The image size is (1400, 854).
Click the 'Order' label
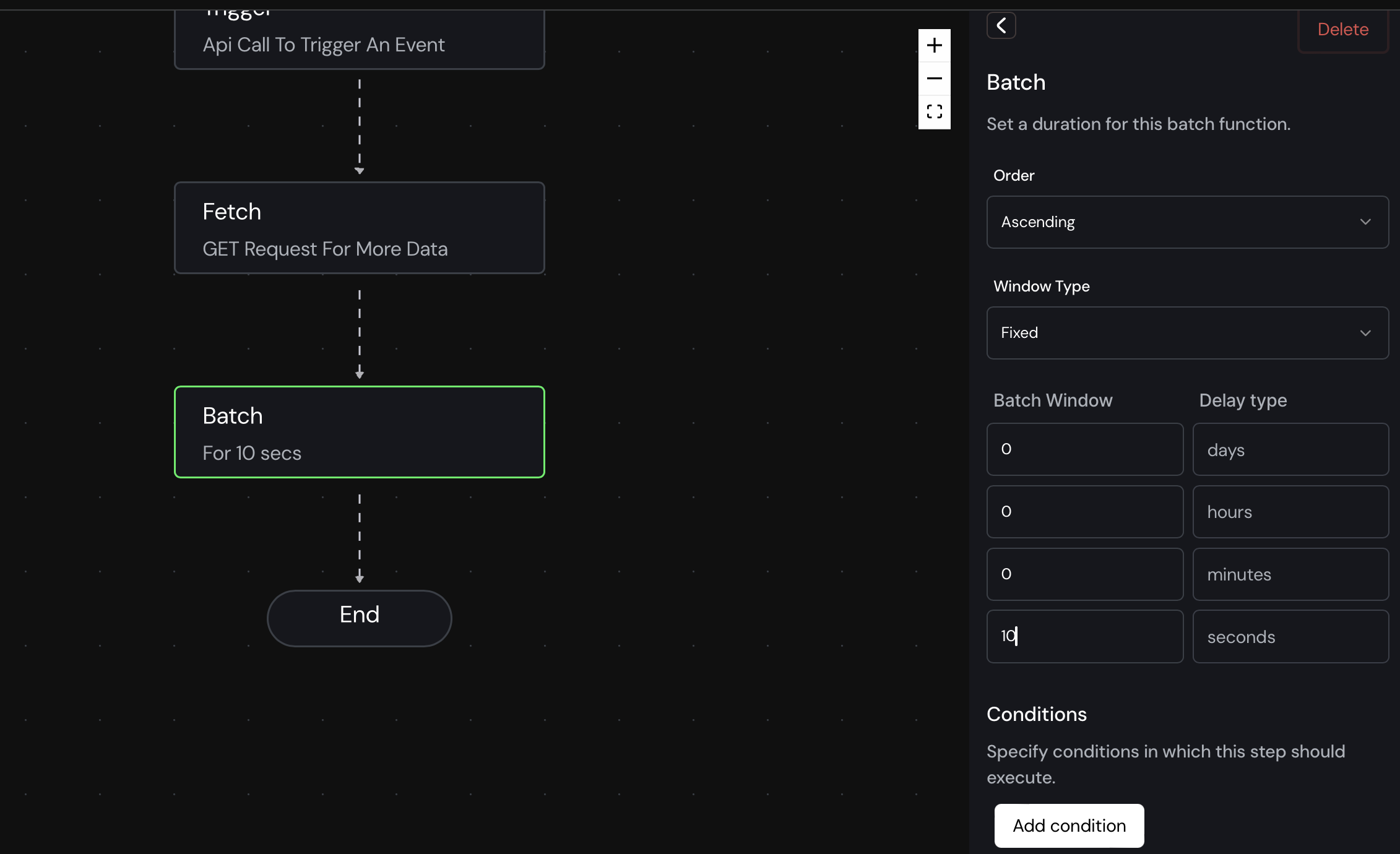[x=1014, y=175]
